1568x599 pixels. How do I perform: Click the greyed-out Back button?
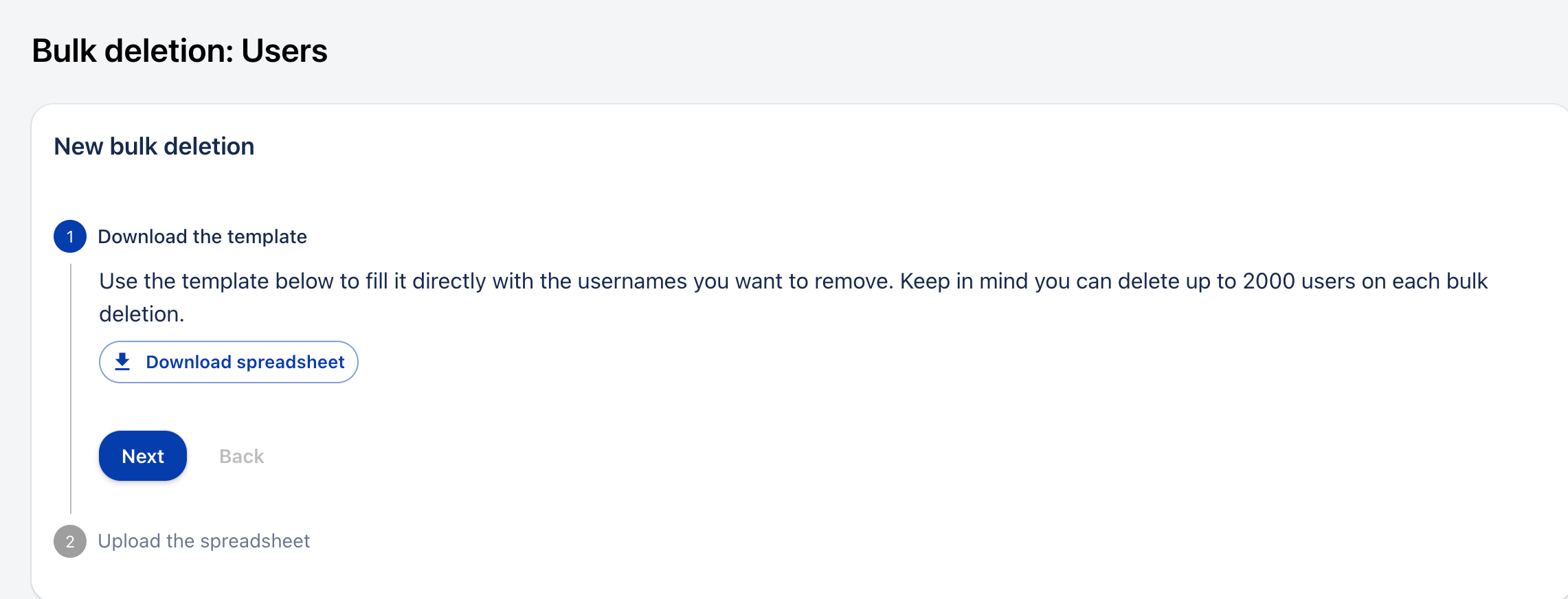241,456
